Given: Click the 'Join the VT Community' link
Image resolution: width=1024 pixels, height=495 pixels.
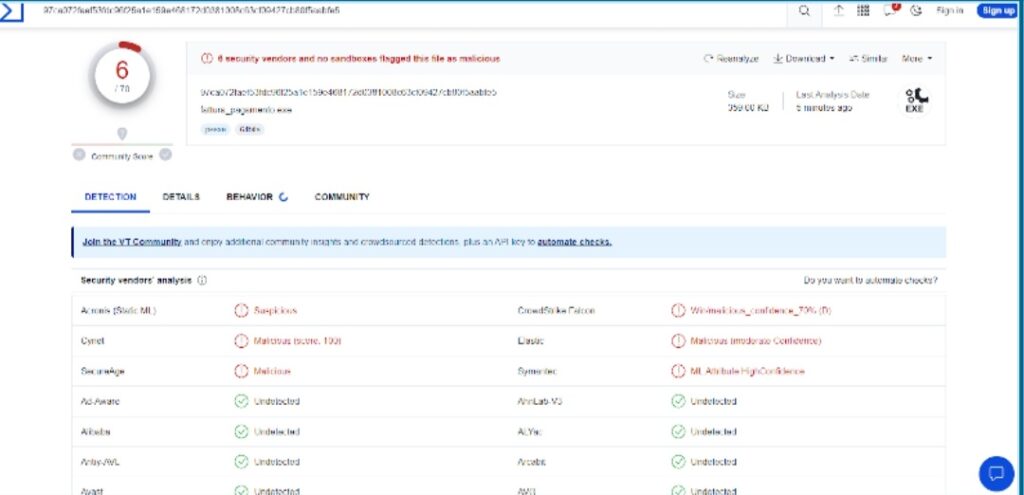Looking at the screenshot, I should (132, 242).
